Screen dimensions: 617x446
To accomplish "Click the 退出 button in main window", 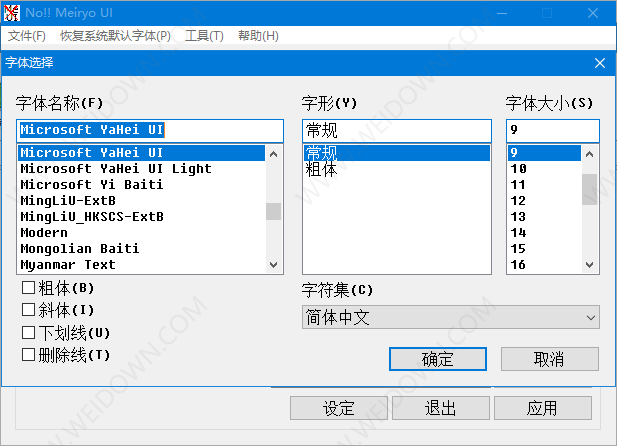I will click(x=441, y=408).
